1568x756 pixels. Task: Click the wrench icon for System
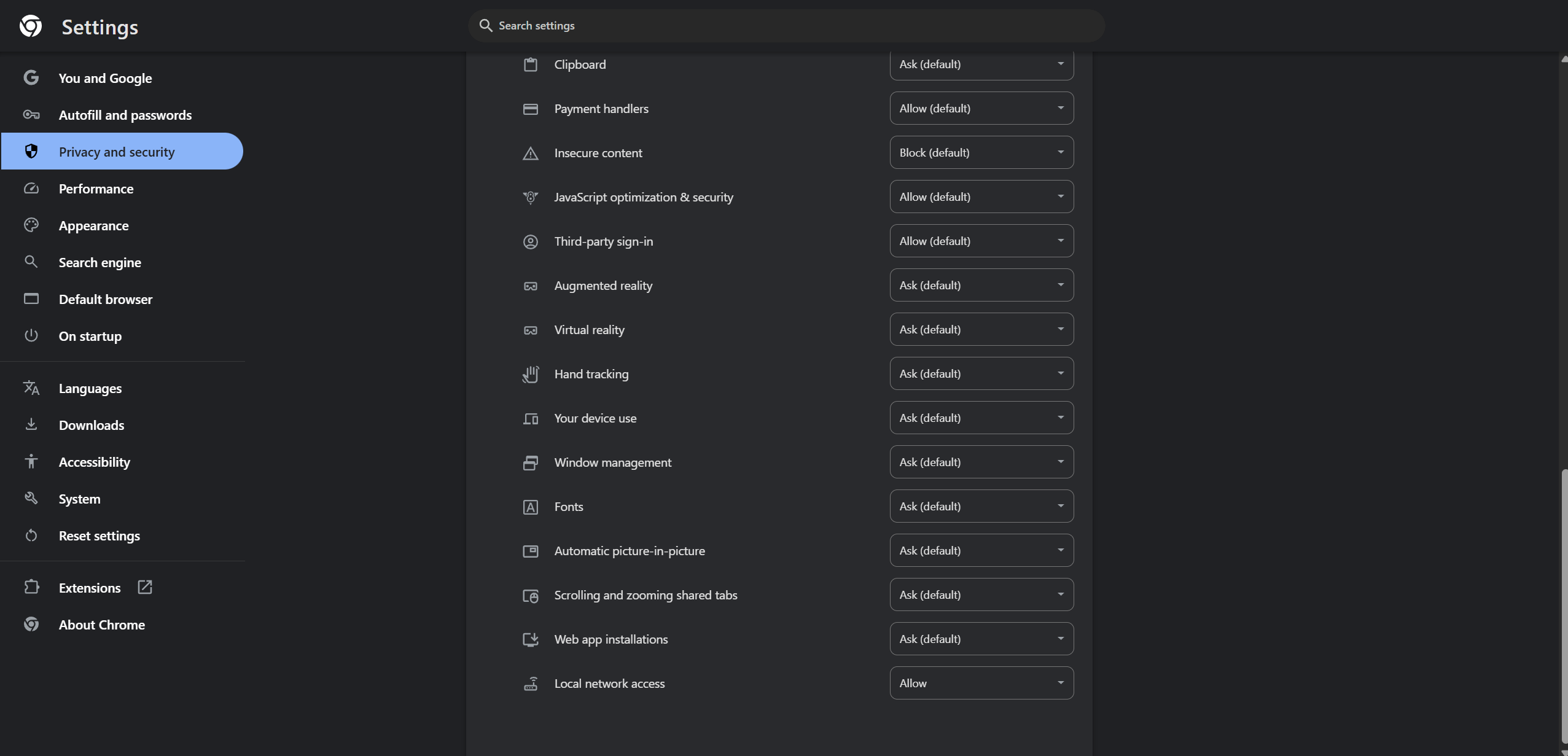click(31, 498)
